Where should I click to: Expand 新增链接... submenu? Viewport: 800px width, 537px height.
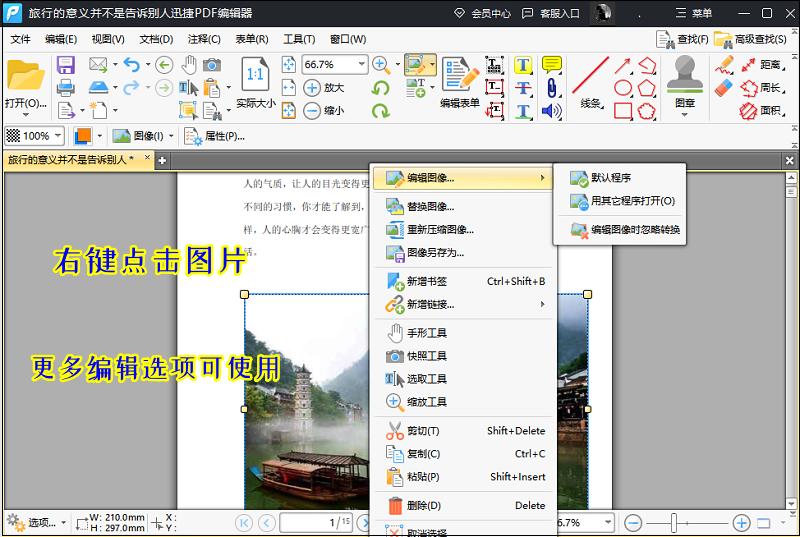coord(463,304)
